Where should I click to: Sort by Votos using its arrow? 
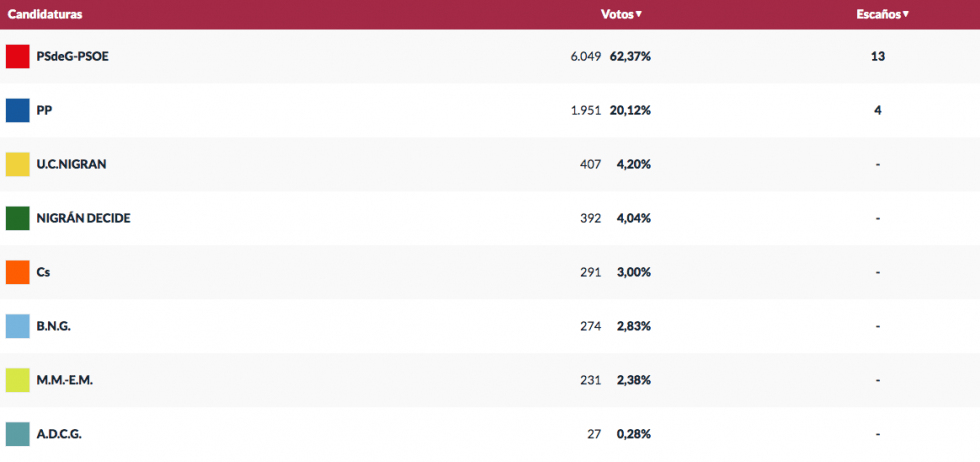point(638,14)
